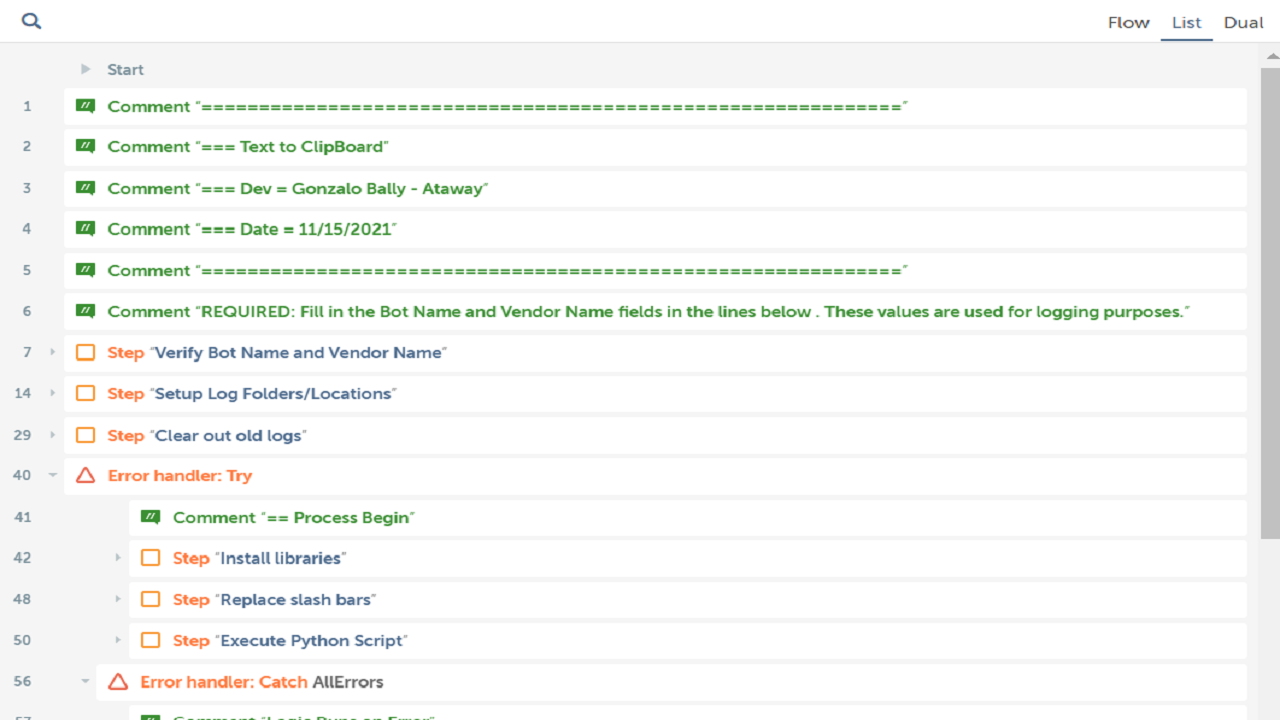Click line number 2 in the gutter
Image resolution: width=1280 pixels, height=720 pixels.
pyautogui.click(x=27, y=147)
